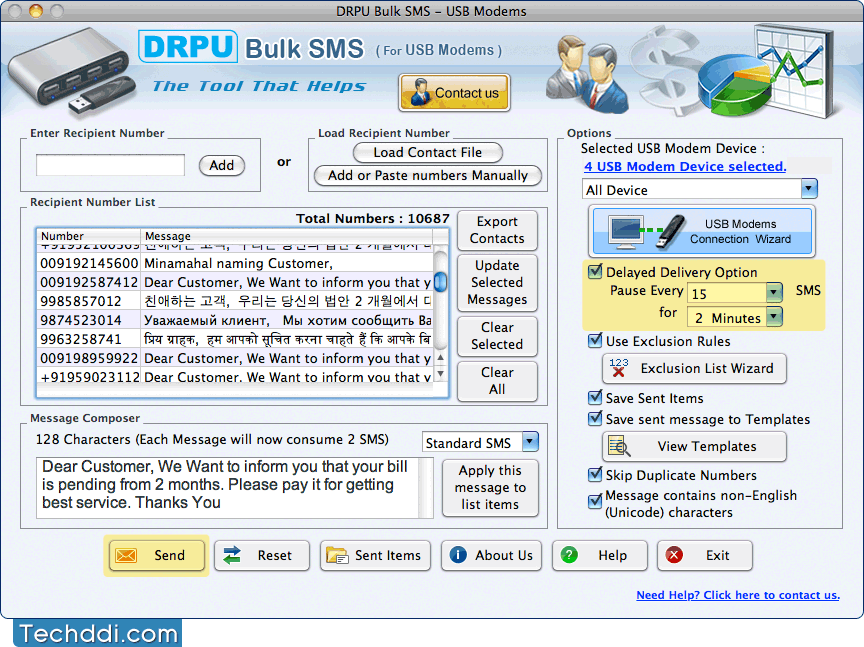This screenshot has height=647, width=864.
Task: Click the recipient list scroll up arrow
Action: pos(440,357)
